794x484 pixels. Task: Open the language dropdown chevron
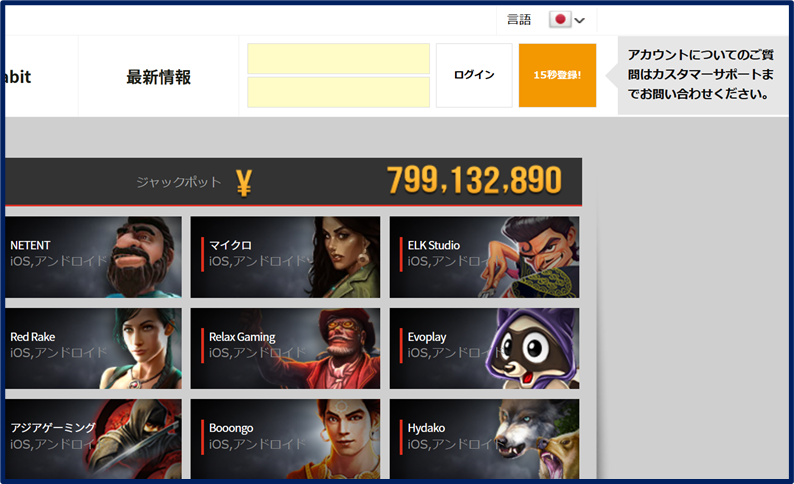[580, 20]
